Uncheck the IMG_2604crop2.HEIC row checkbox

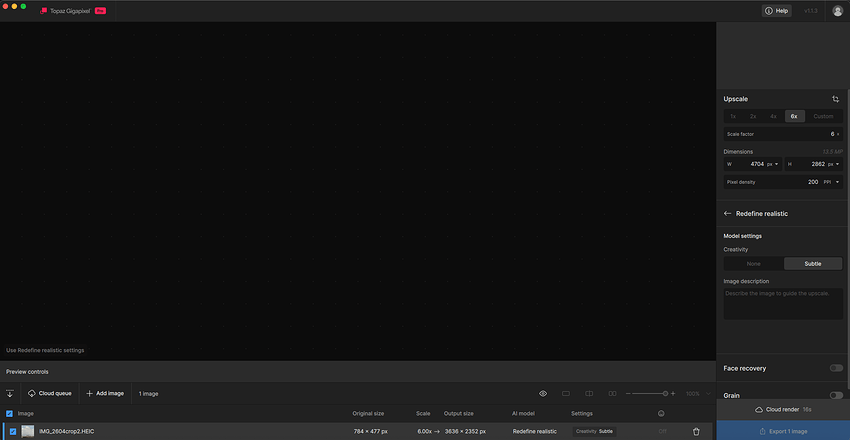pyautogui.click(x=12, y=431)
